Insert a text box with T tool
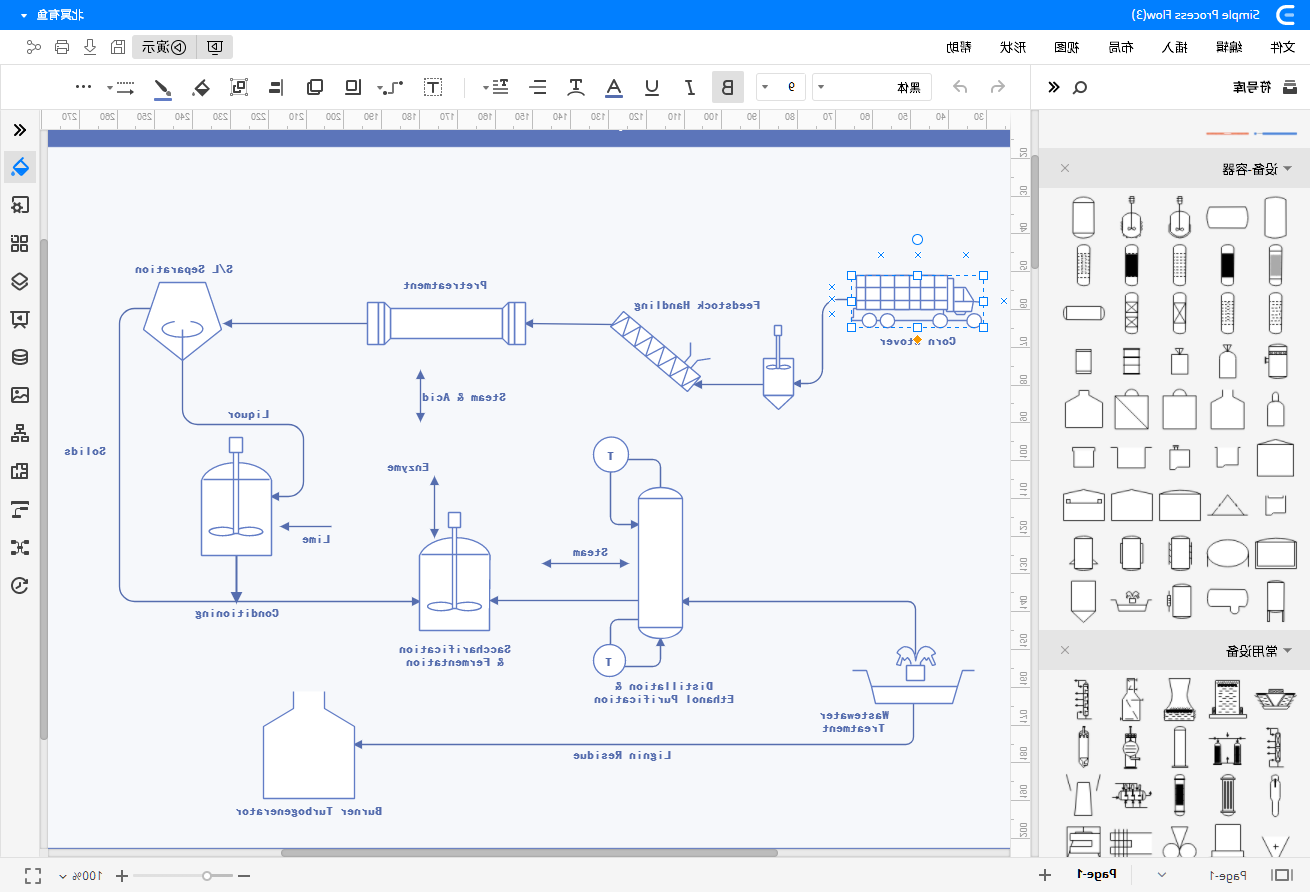The width and height of the screenshot is (1310, 892). 432,87
